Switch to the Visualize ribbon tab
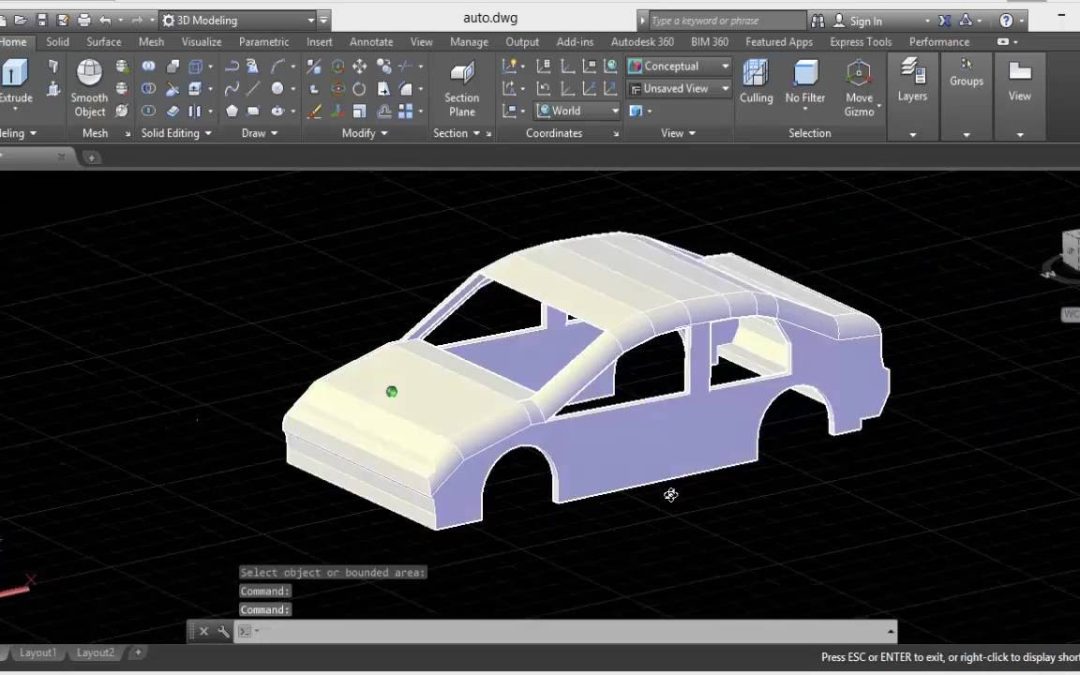Screen dimensions: 1080x675 pos(201,41)
